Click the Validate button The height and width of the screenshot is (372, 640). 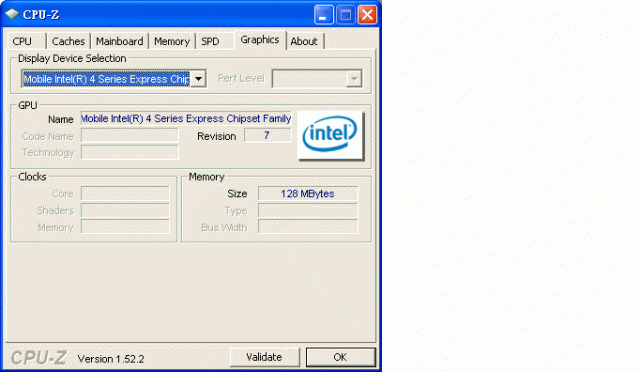[x=264, y=357]
